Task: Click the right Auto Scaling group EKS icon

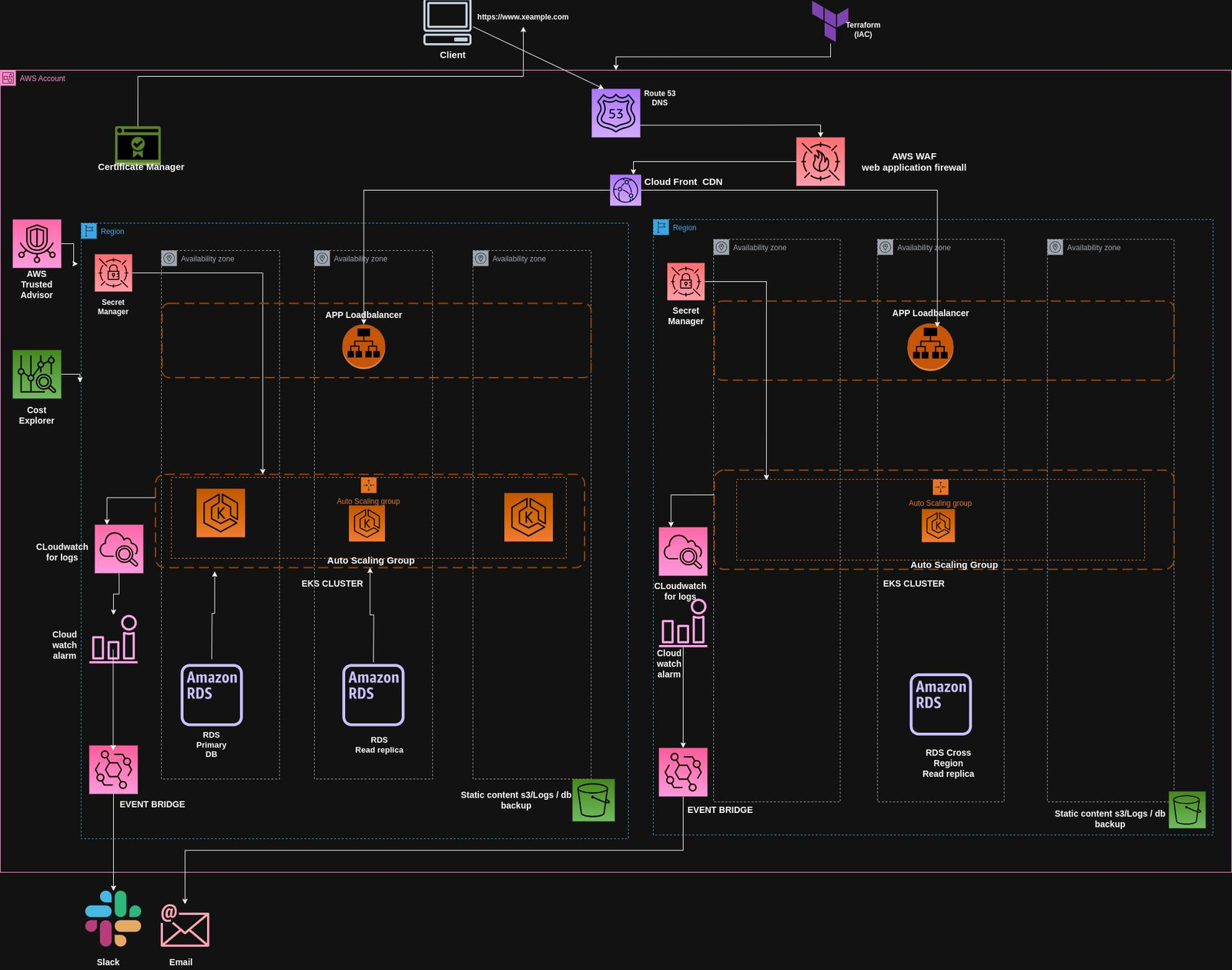Action: [x=939, y=526]
